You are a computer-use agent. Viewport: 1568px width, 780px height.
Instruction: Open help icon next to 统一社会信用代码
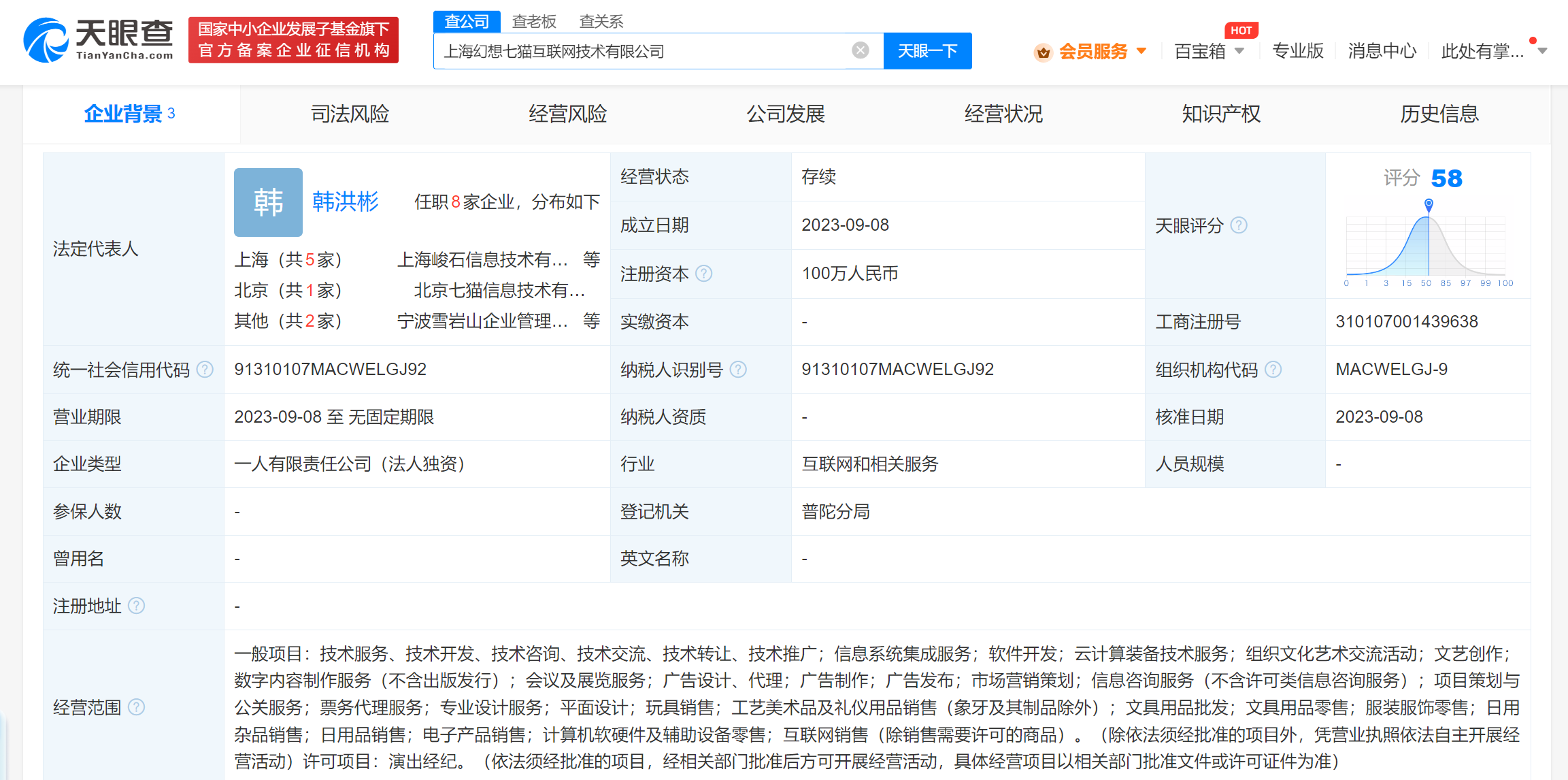[205, 370]
